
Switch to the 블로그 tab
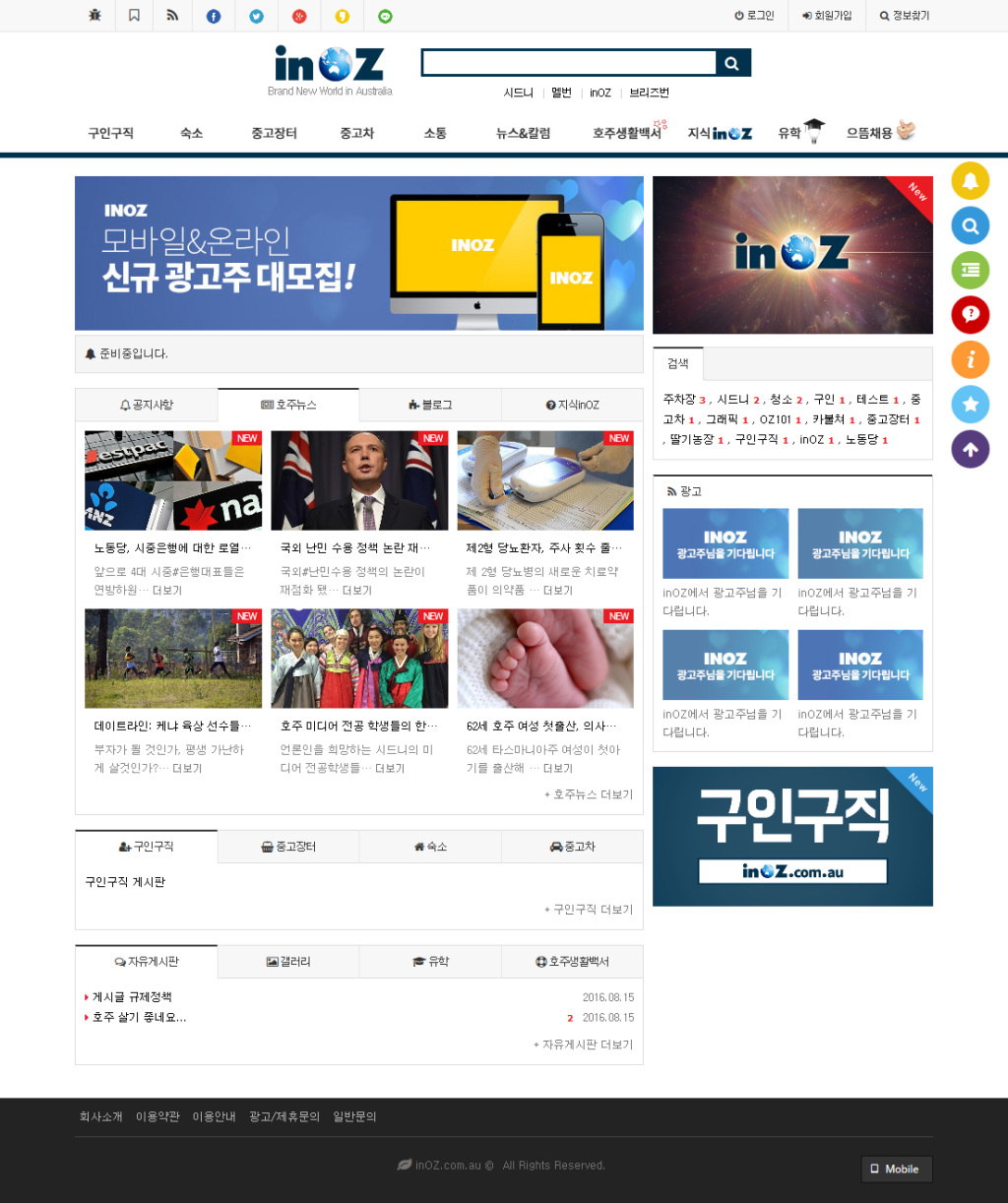(430, 405)
